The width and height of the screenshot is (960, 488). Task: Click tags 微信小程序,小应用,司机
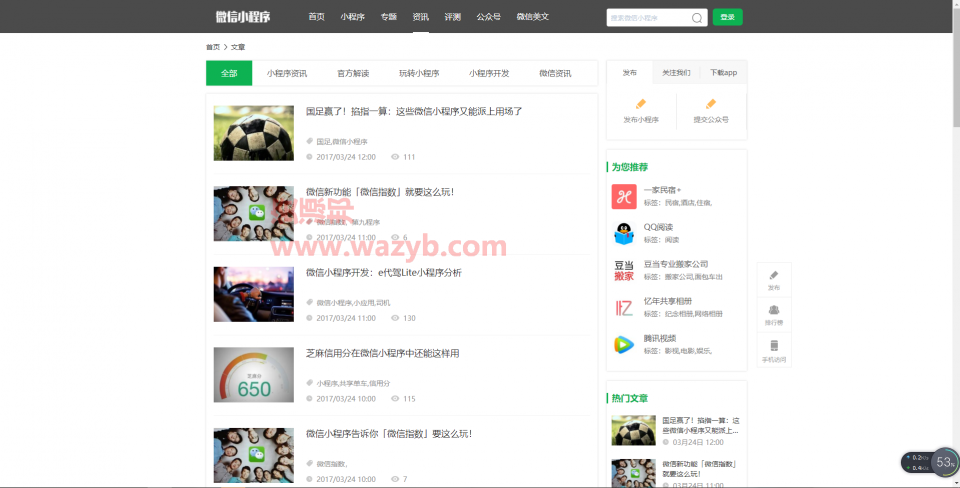[353, 302]
